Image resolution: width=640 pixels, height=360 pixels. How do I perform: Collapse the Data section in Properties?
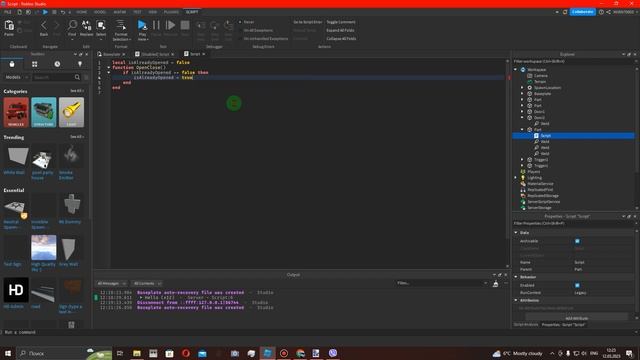click(x=516, y=233)
